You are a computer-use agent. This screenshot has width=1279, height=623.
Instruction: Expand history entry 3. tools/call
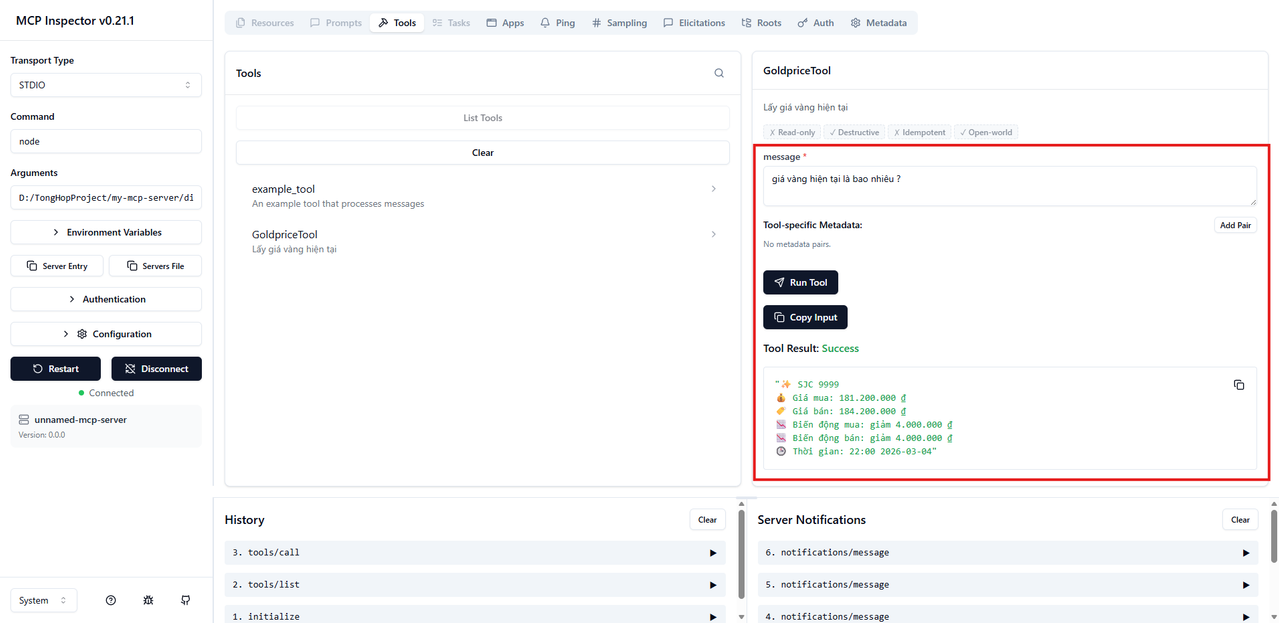coord(475,552)
